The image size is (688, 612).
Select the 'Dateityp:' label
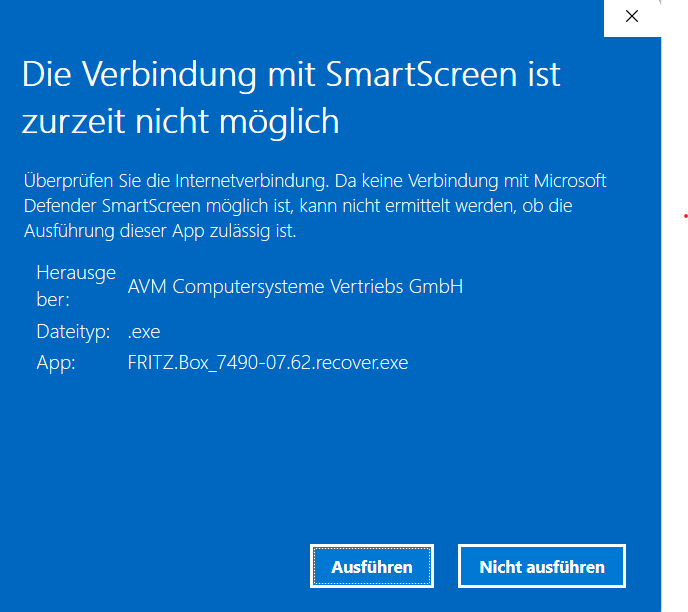point(73,331)
